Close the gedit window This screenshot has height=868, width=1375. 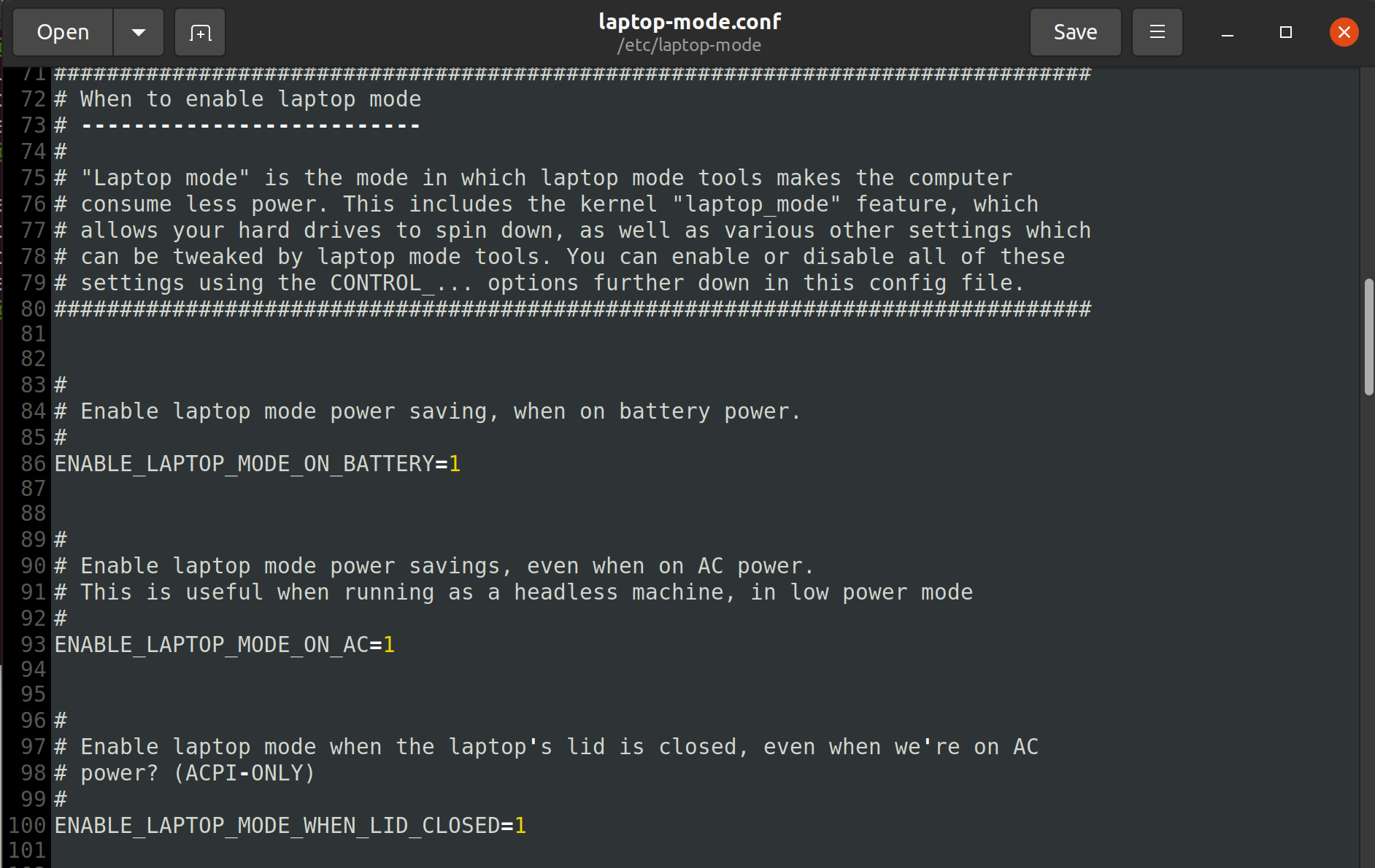click(x=1344, y=32)
